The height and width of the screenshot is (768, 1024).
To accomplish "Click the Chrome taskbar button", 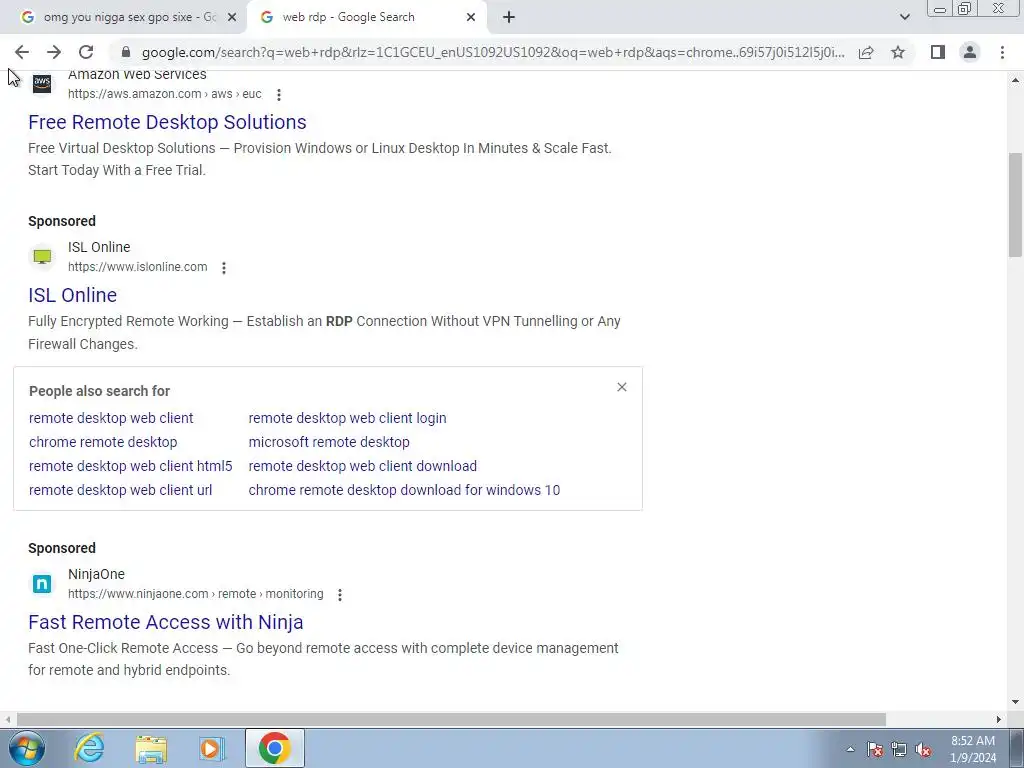I will click(275, 748).
